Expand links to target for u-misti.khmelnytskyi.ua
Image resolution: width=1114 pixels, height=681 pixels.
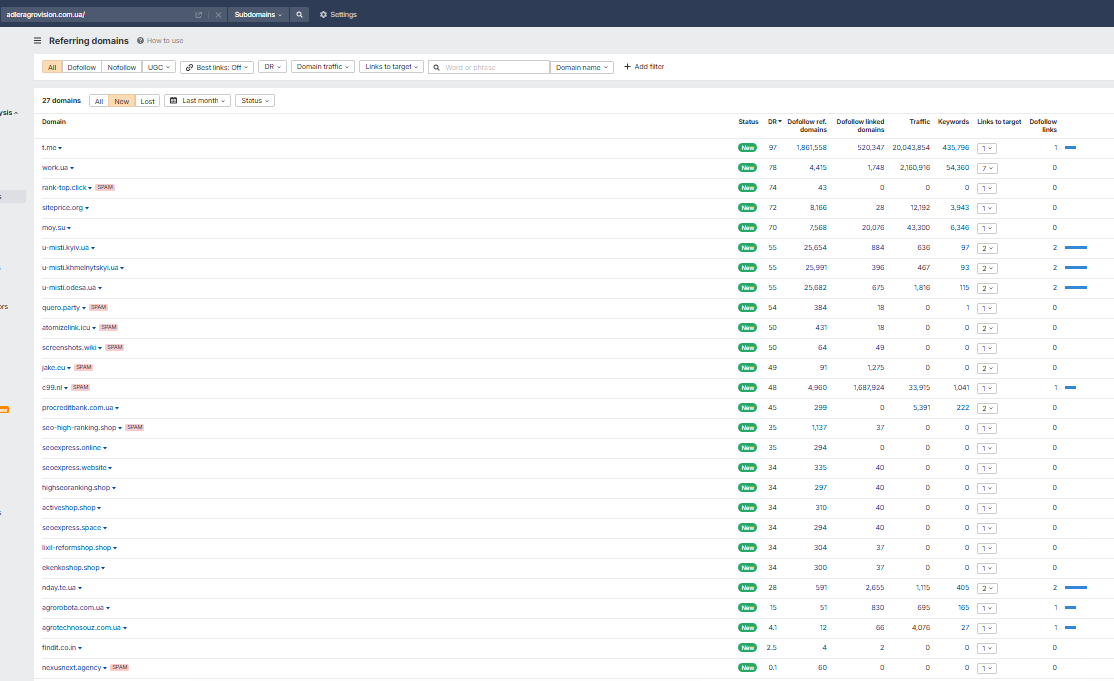point(987,268)
